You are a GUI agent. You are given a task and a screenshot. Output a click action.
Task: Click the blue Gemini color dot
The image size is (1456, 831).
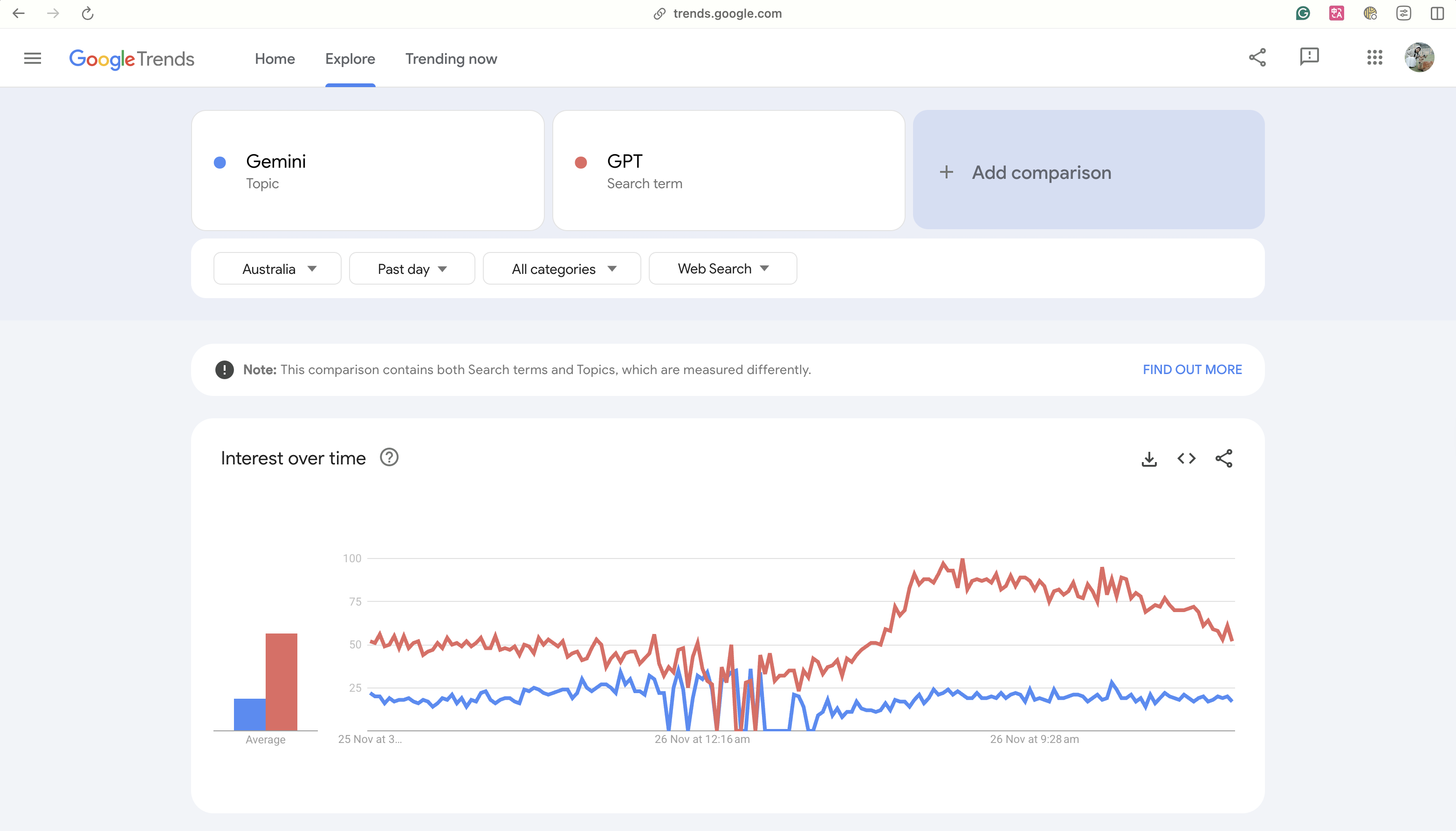click(x=220, y=163)
